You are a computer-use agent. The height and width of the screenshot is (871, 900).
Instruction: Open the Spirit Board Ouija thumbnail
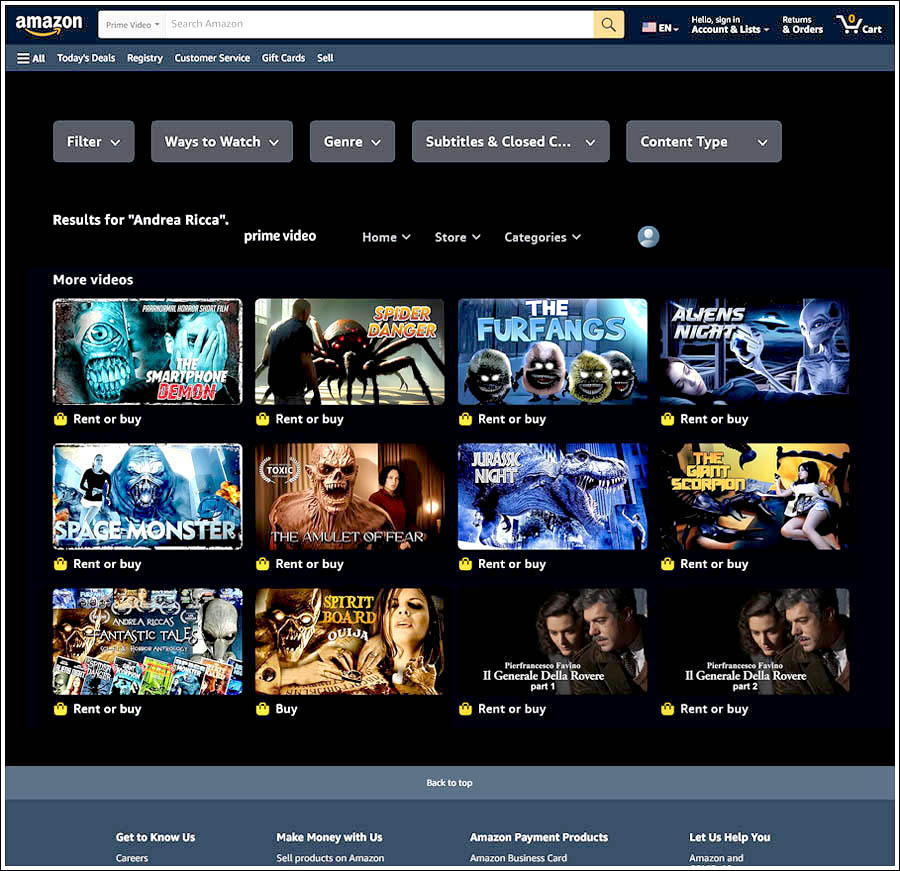[x=350, y=641]
